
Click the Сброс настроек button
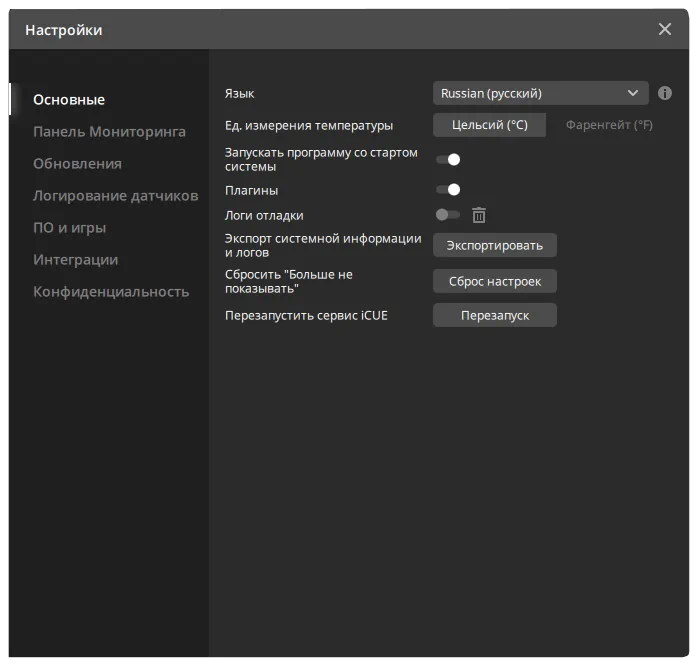point(494,281)
